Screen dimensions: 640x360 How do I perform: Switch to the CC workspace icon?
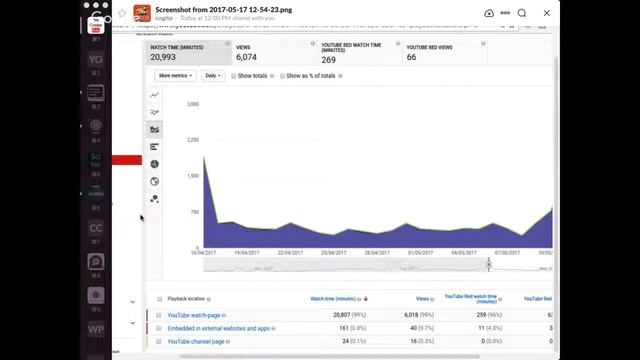(x=96, y=228)
